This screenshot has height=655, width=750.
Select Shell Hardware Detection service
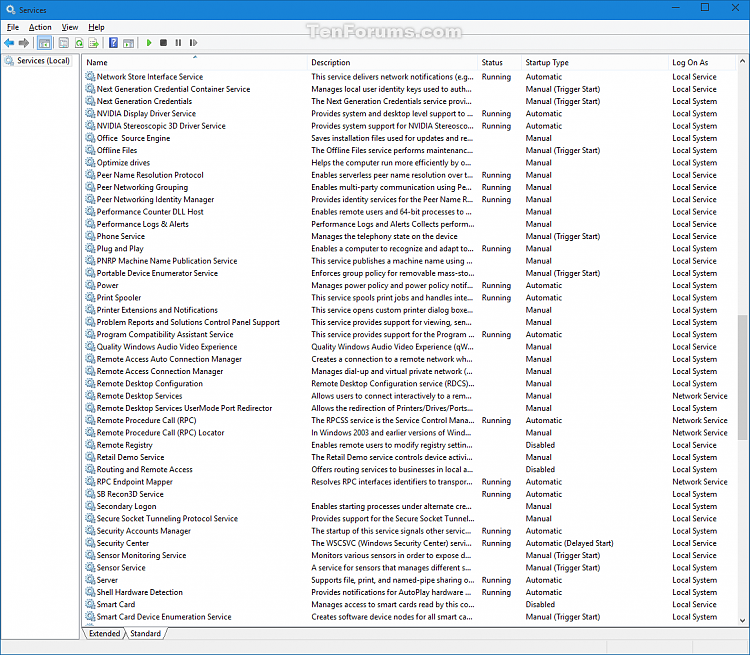pyautogui.click(x=139, y=592)
